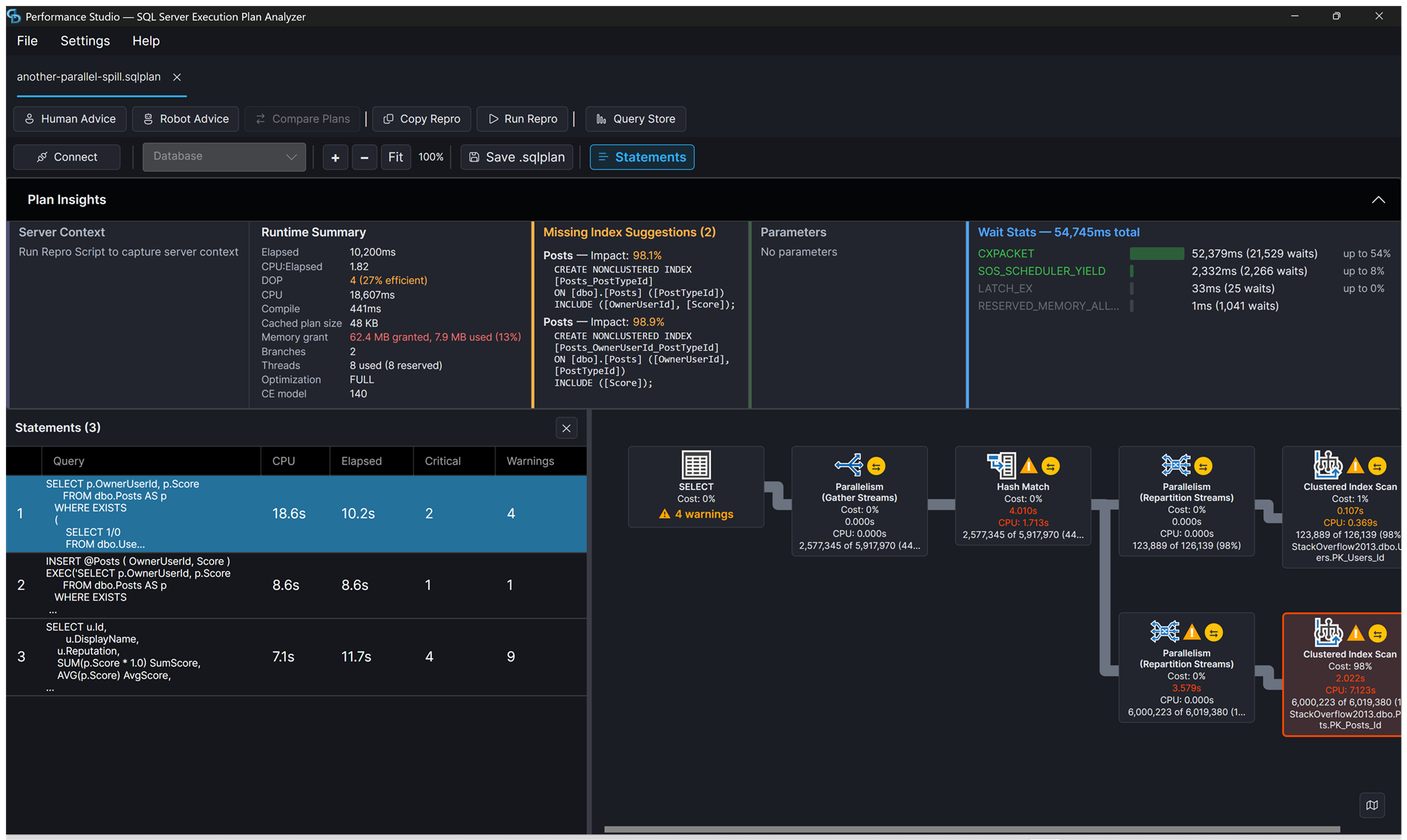Viewport: 1407px width, 840px height.
Task: Click Copy Repro button
Action: [422, 118]
